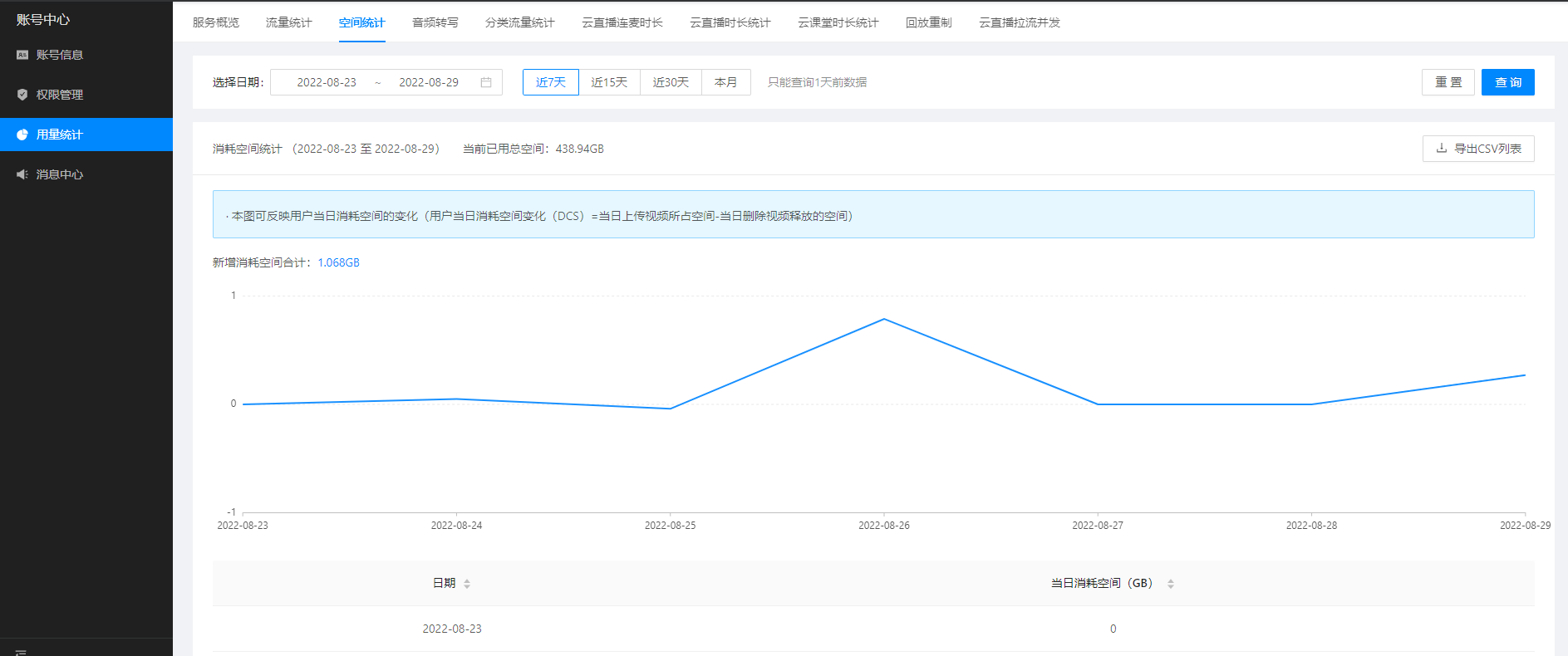Click the 2022-08-28 x-axis label
Image resolution: width=1568 pixels, height=656 pixels.
pos(1312,526)
